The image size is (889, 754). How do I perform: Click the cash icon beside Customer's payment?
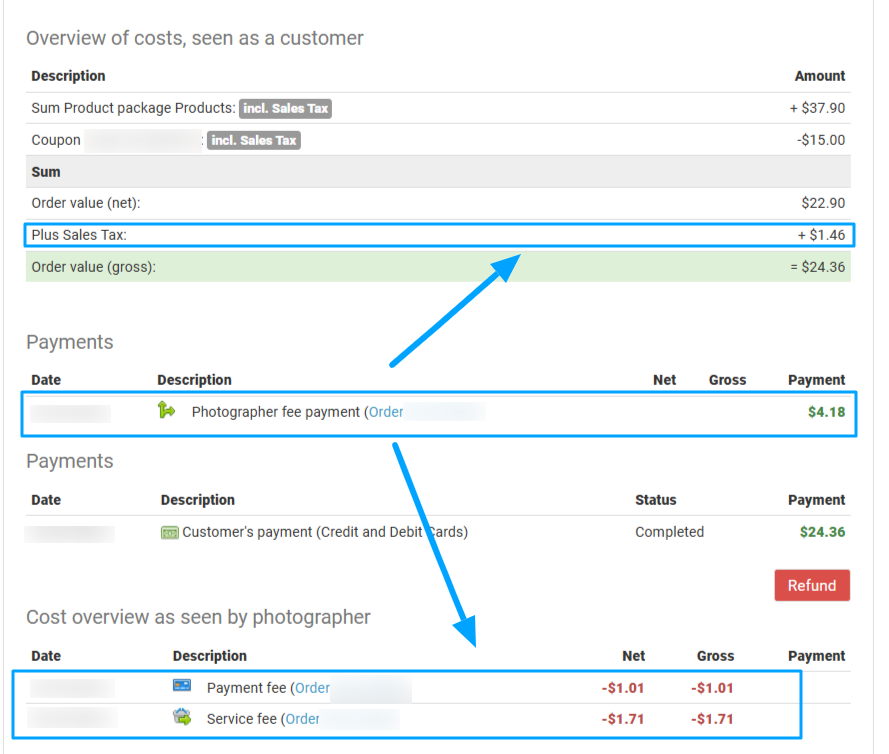[x=170, y=532]
